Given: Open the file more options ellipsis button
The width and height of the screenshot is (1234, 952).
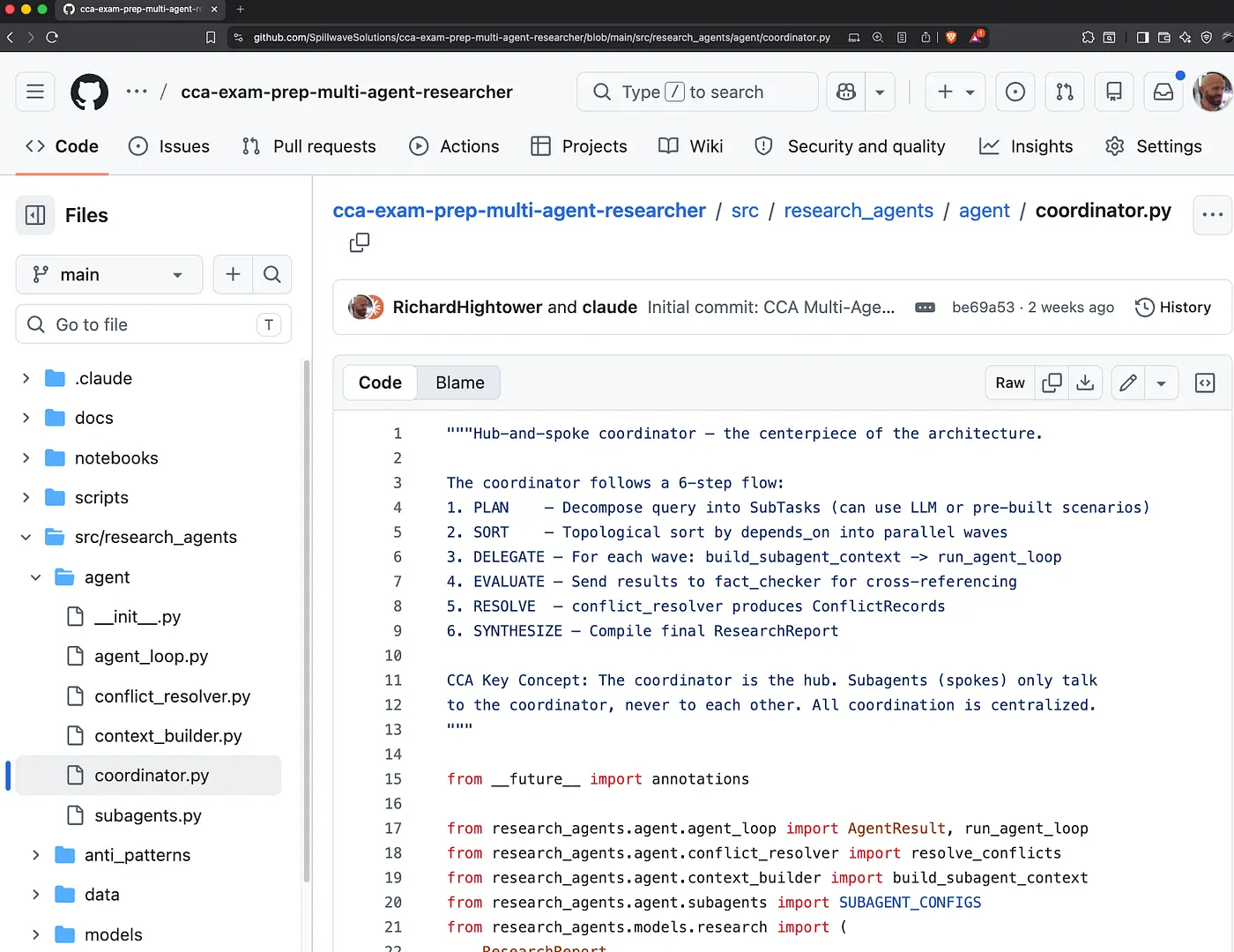Looking at the screenshot, I should (x=1213, y=215).
